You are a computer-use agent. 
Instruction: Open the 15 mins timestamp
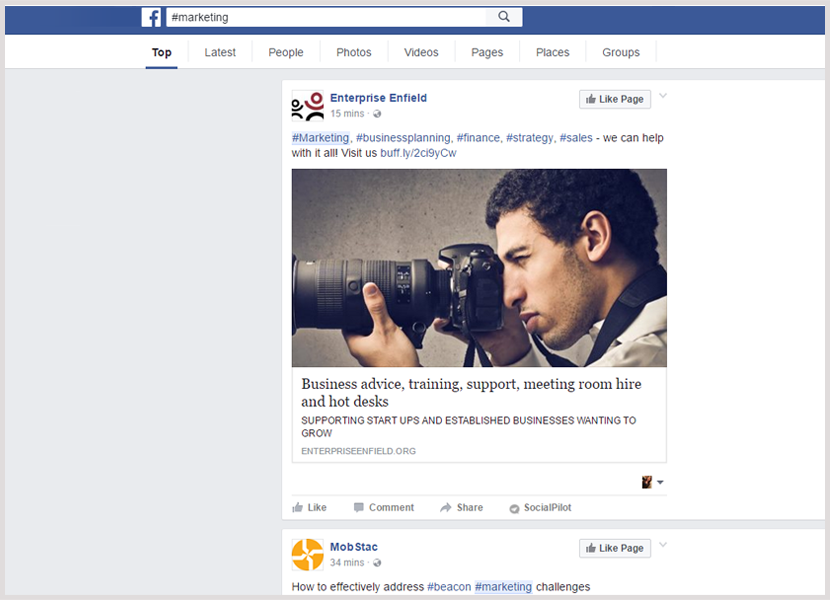click(x=347, y=114)
